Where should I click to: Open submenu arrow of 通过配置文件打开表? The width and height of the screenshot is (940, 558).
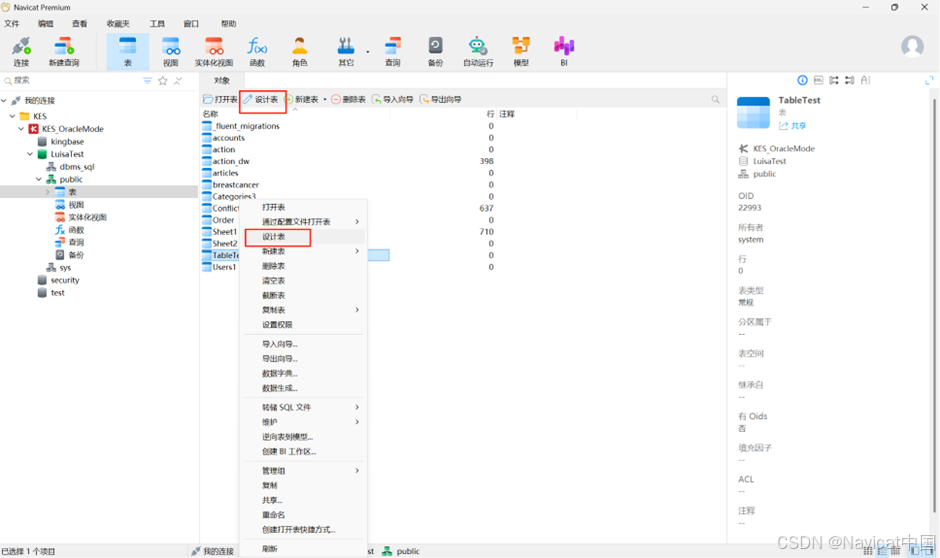click(x=357, y=222)
